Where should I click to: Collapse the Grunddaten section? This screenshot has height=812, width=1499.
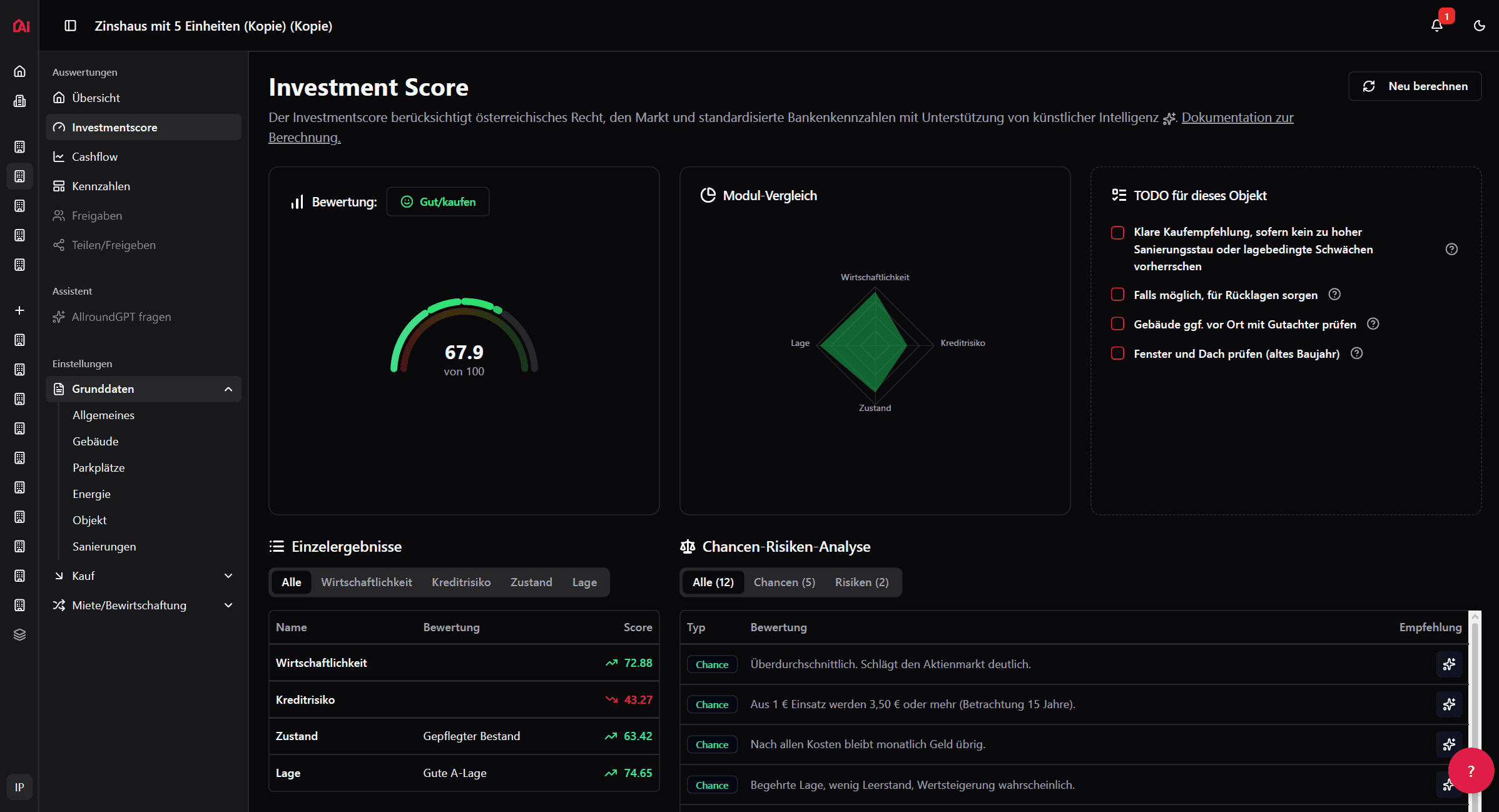tap(228, 389)
